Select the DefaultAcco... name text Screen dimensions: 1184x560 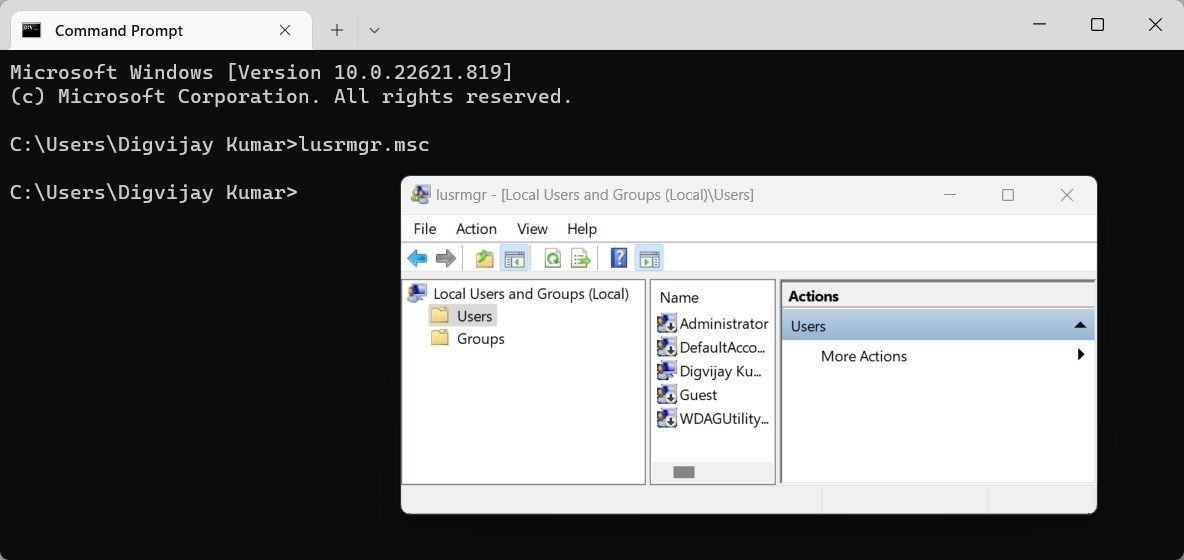[723, 348]
